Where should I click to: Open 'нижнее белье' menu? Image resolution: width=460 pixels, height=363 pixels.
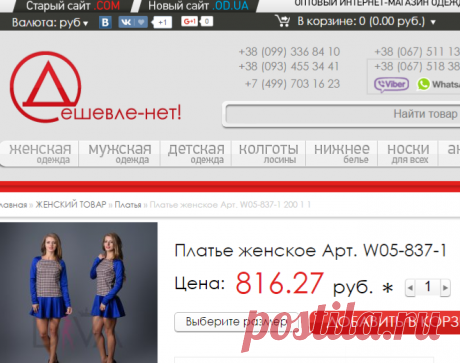point(341,153)
